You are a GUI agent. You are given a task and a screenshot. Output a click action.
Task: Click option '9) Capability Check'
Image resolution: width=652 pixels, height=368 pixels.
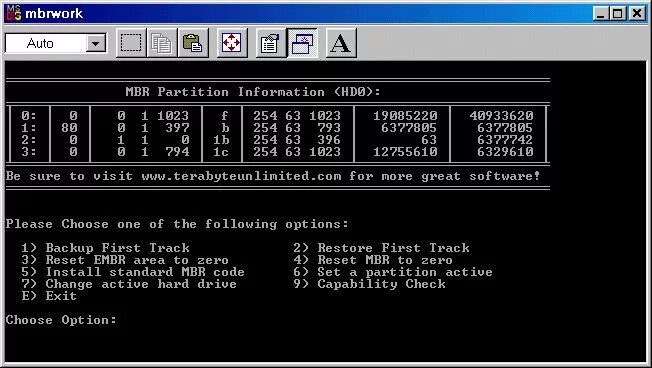click(370, 284)
